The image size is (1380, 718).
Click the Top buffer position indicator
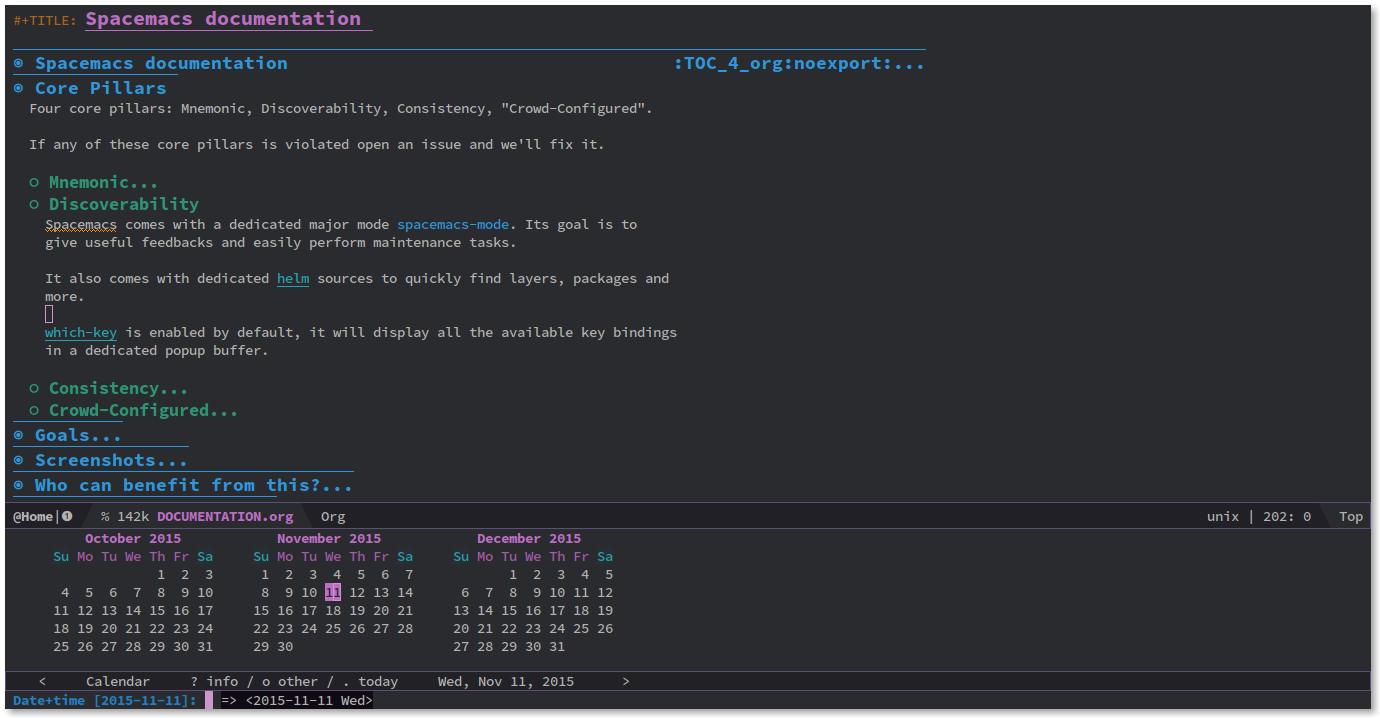1351,517
